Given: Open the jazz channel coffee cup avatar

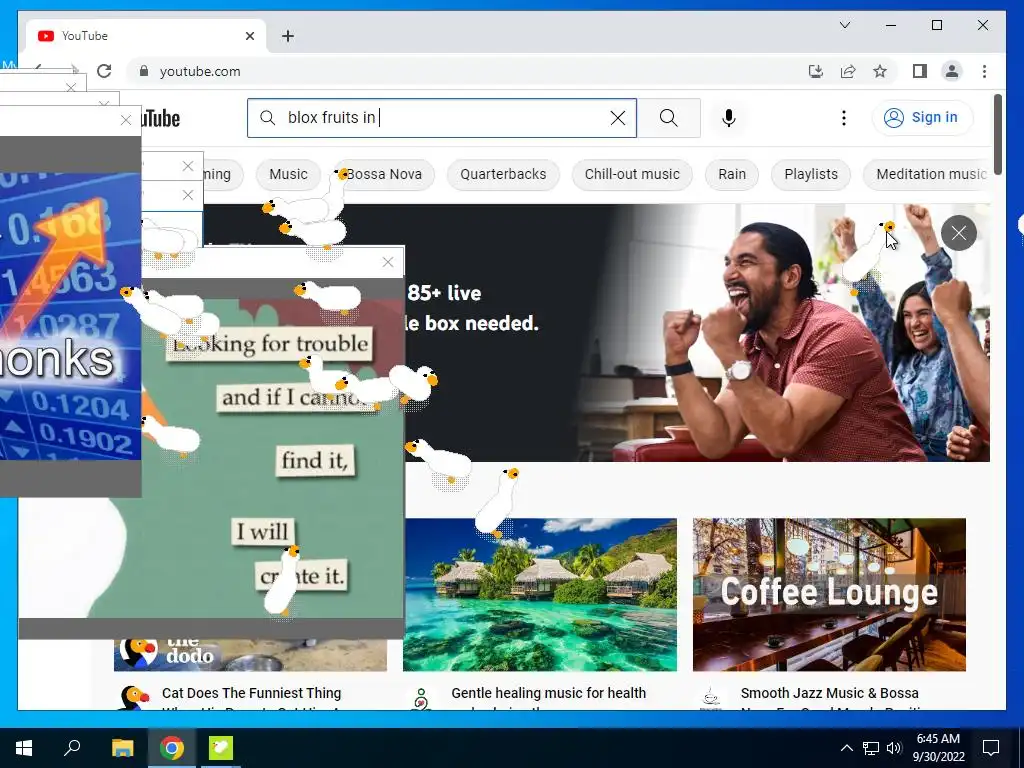Looking at the screenshot, I should click(x=711, y=697).
